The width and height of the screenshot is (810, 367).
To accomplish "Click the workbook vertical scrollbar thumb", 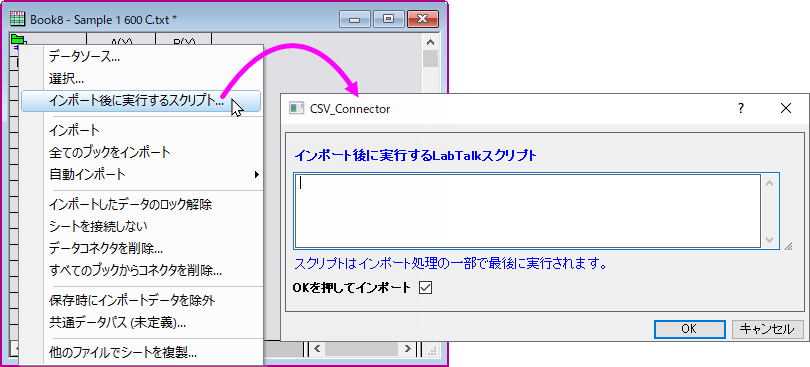I will 430,58.
